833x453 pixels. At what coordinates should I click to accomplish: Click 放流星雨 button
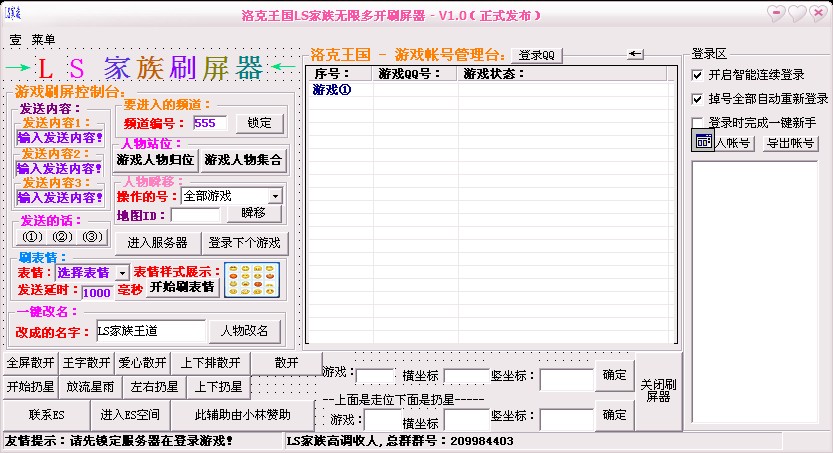pyautogui.click(x=90, y=387)
